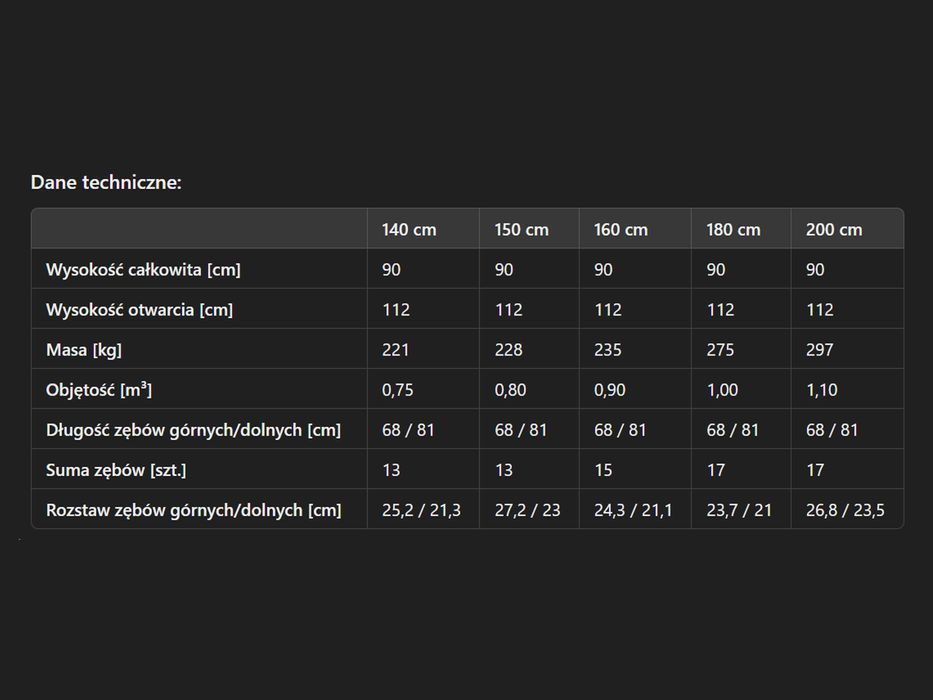Select the 140 cm column header
This screenshot has height=700, width=933.
pos(423,229)
